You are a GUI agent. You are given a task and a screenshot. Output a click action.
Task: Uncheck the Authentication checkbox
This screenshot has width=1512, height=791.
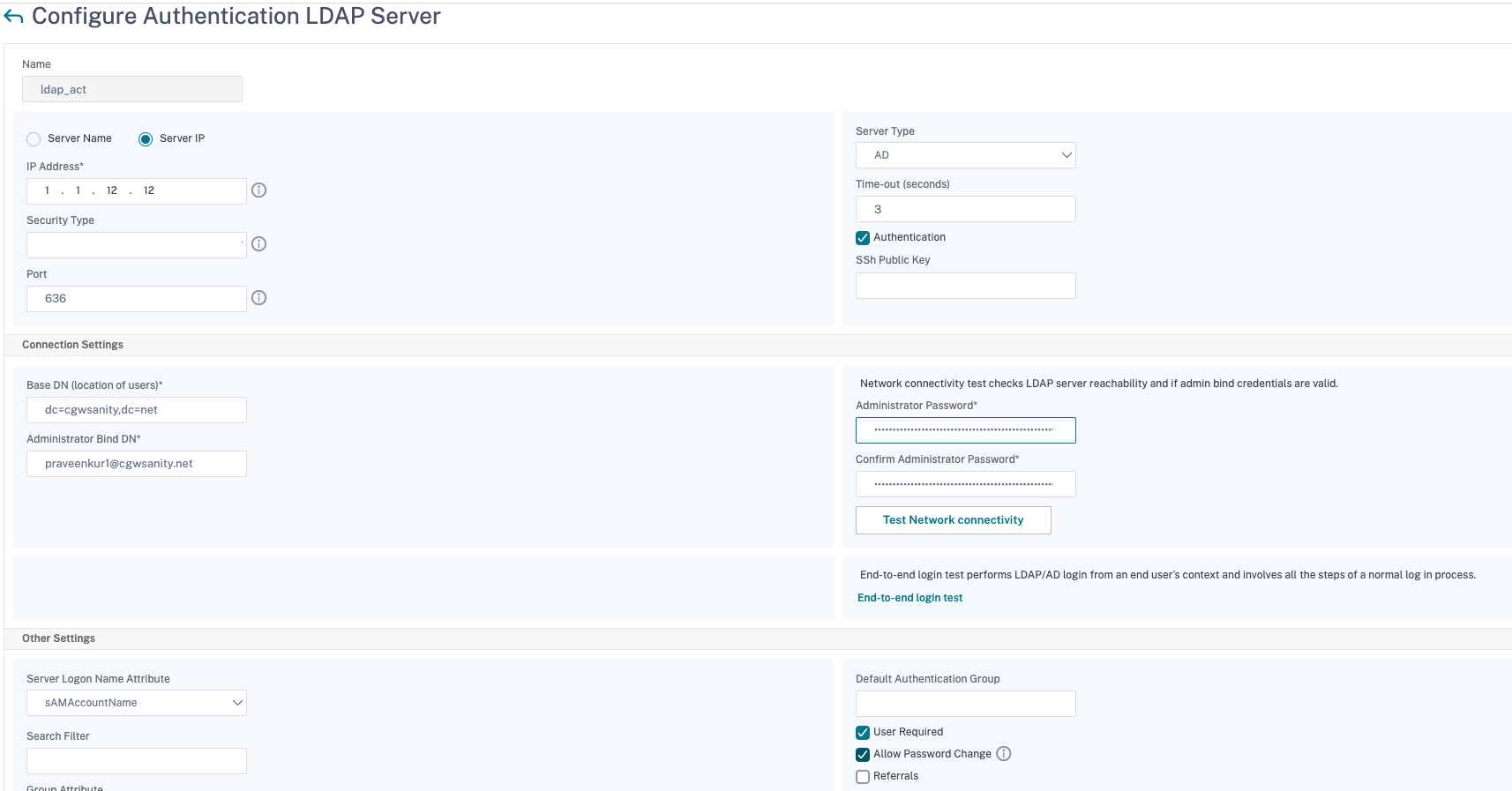pyautogui.click(x=863, y=238)
